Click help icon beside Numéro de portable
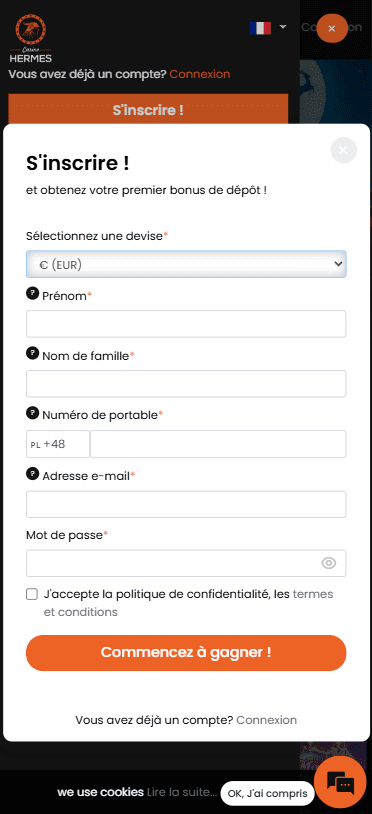 point(32,413)
